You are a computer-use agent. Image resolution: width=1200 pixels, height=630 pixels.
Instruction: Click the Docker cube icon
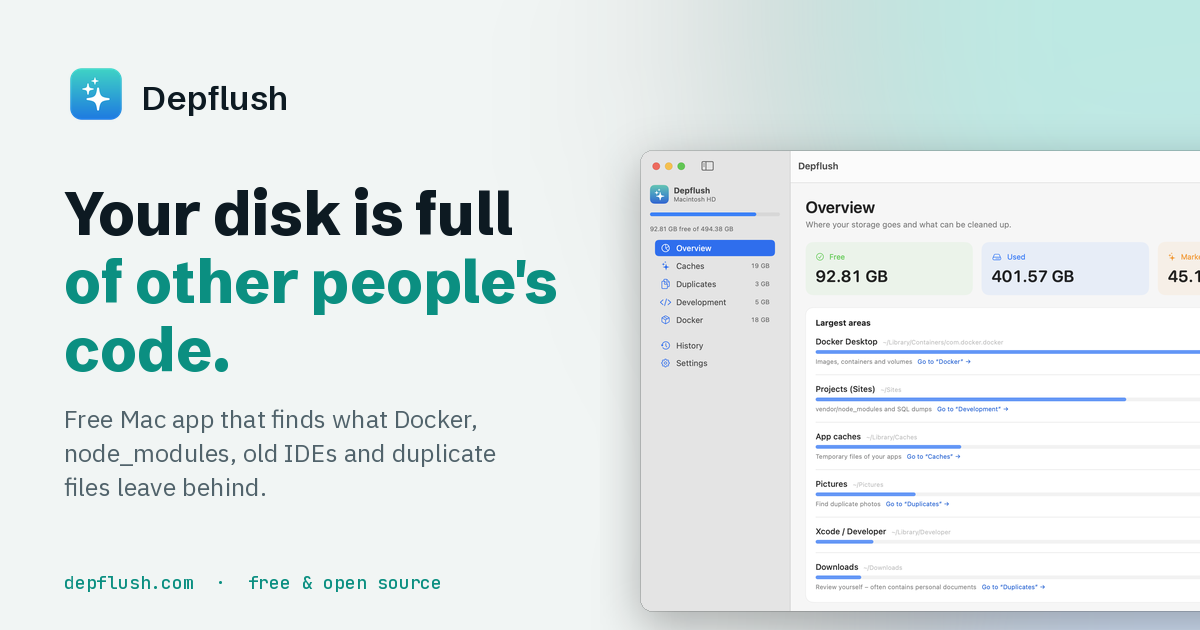coord(666,320)
